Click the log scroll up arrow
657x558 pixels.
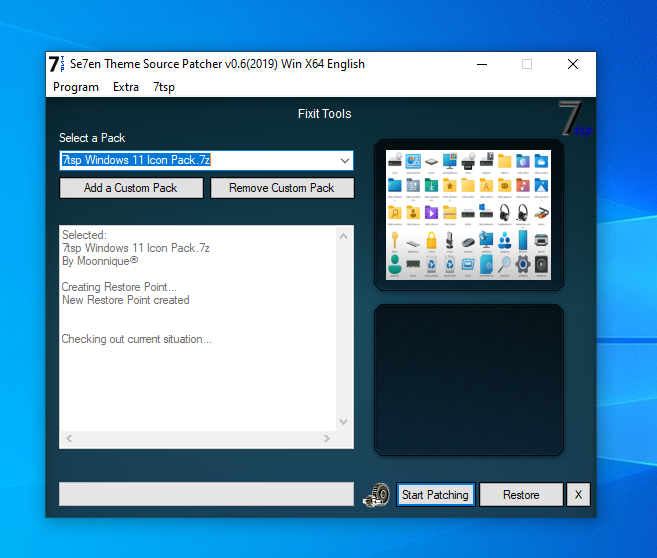coord(344,236)
